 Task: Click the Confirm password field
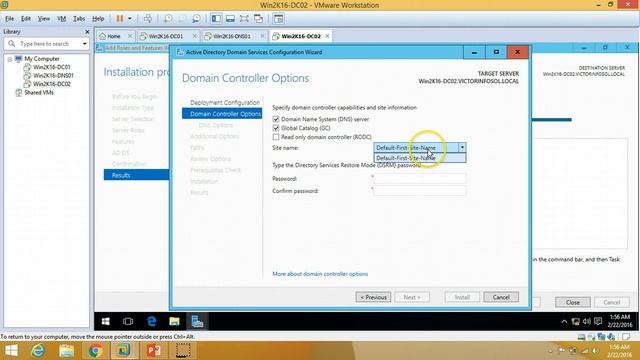[420, 191]
